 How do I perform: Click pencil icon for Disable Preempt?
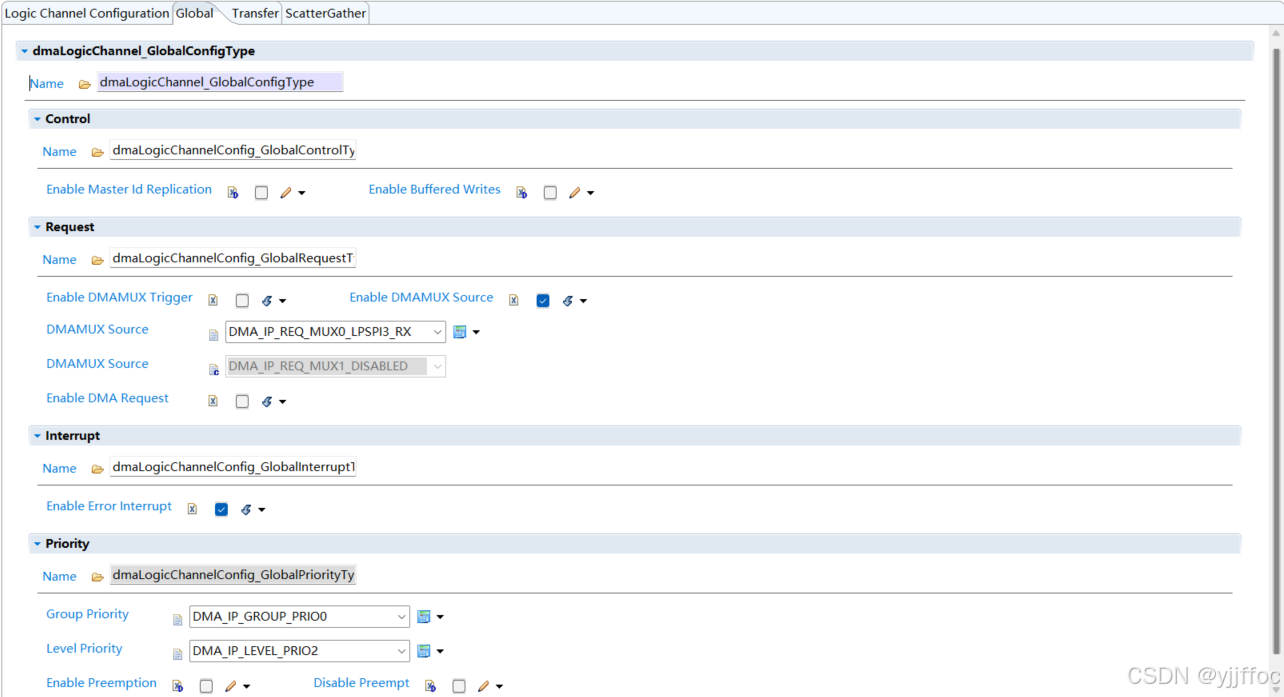coord(483,687)
